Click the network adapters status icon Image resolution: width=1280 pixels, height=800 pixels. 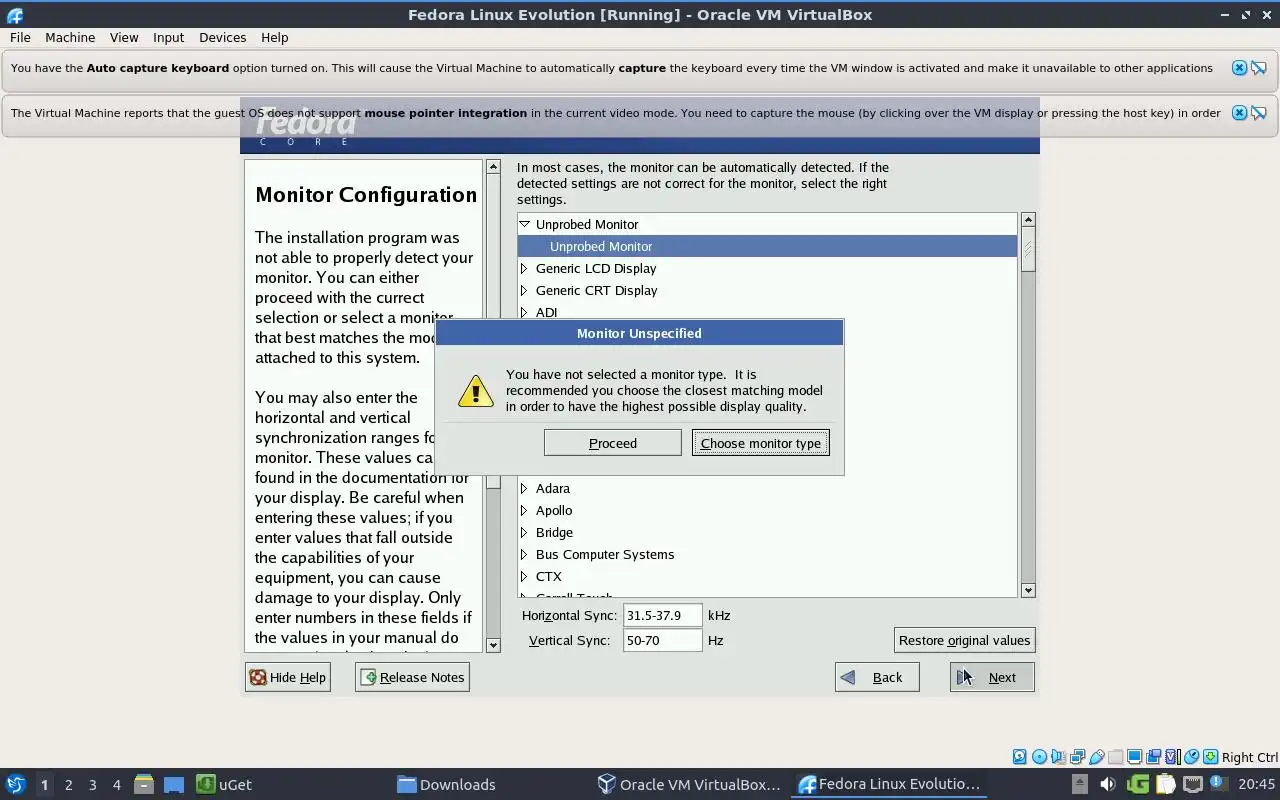(x=1077, y=757)
